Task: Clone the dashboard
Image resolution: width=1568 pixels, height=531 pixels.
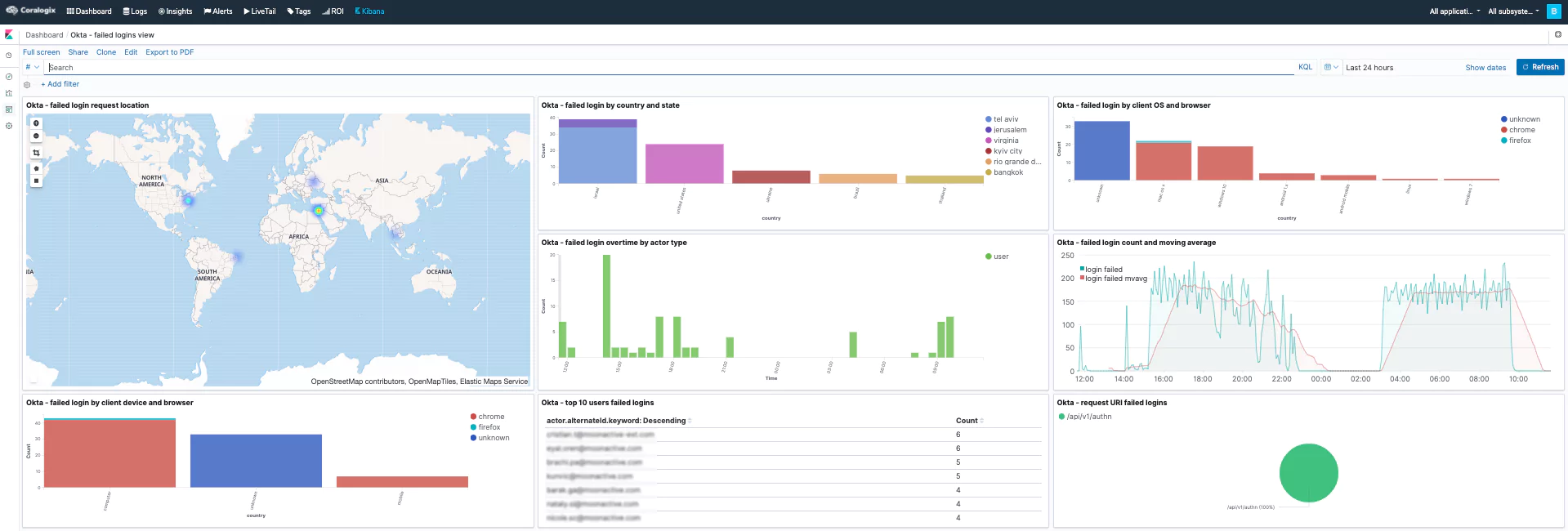Action: click(x=106, y=52)
